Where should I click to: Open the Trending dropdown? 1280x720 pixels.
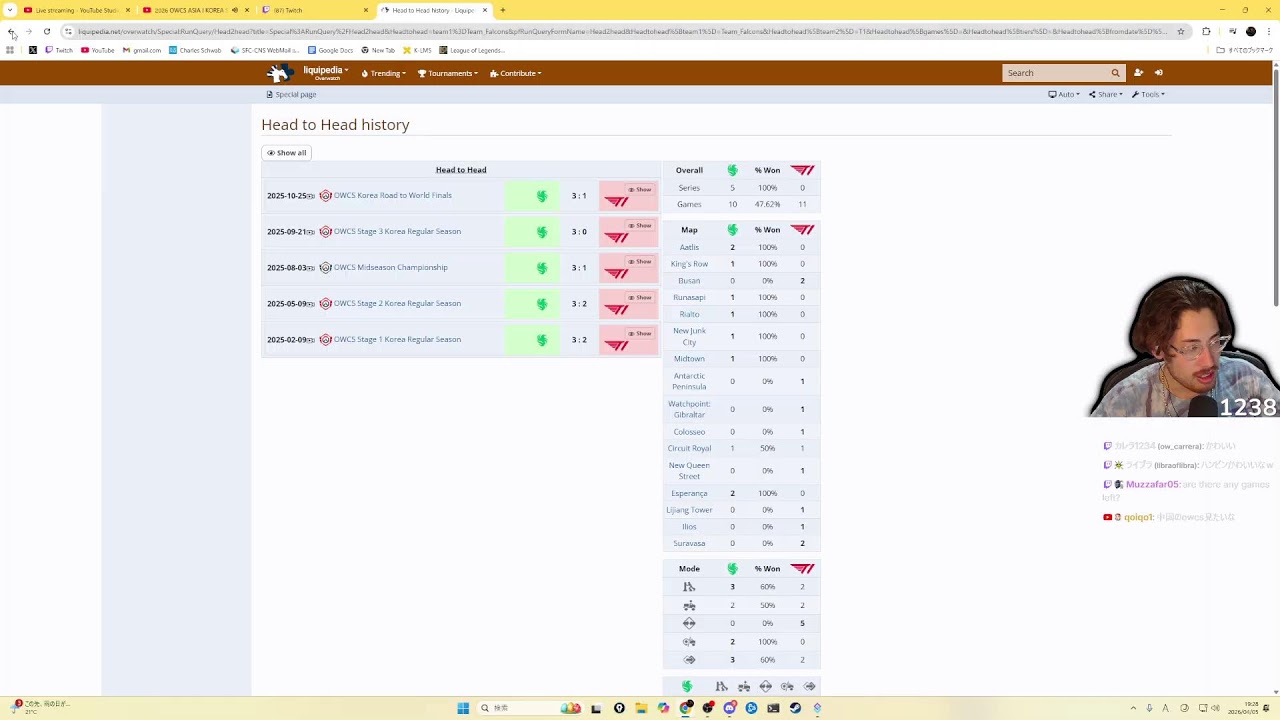point(384,73)
